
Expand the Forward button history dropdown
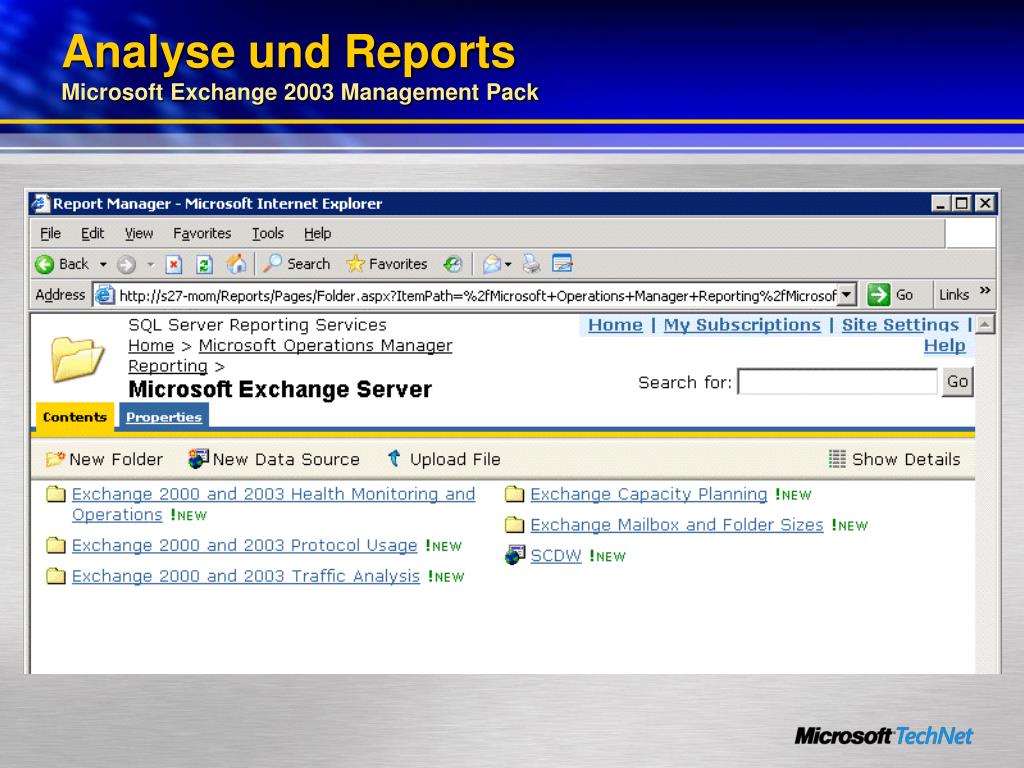click(151, 264)
